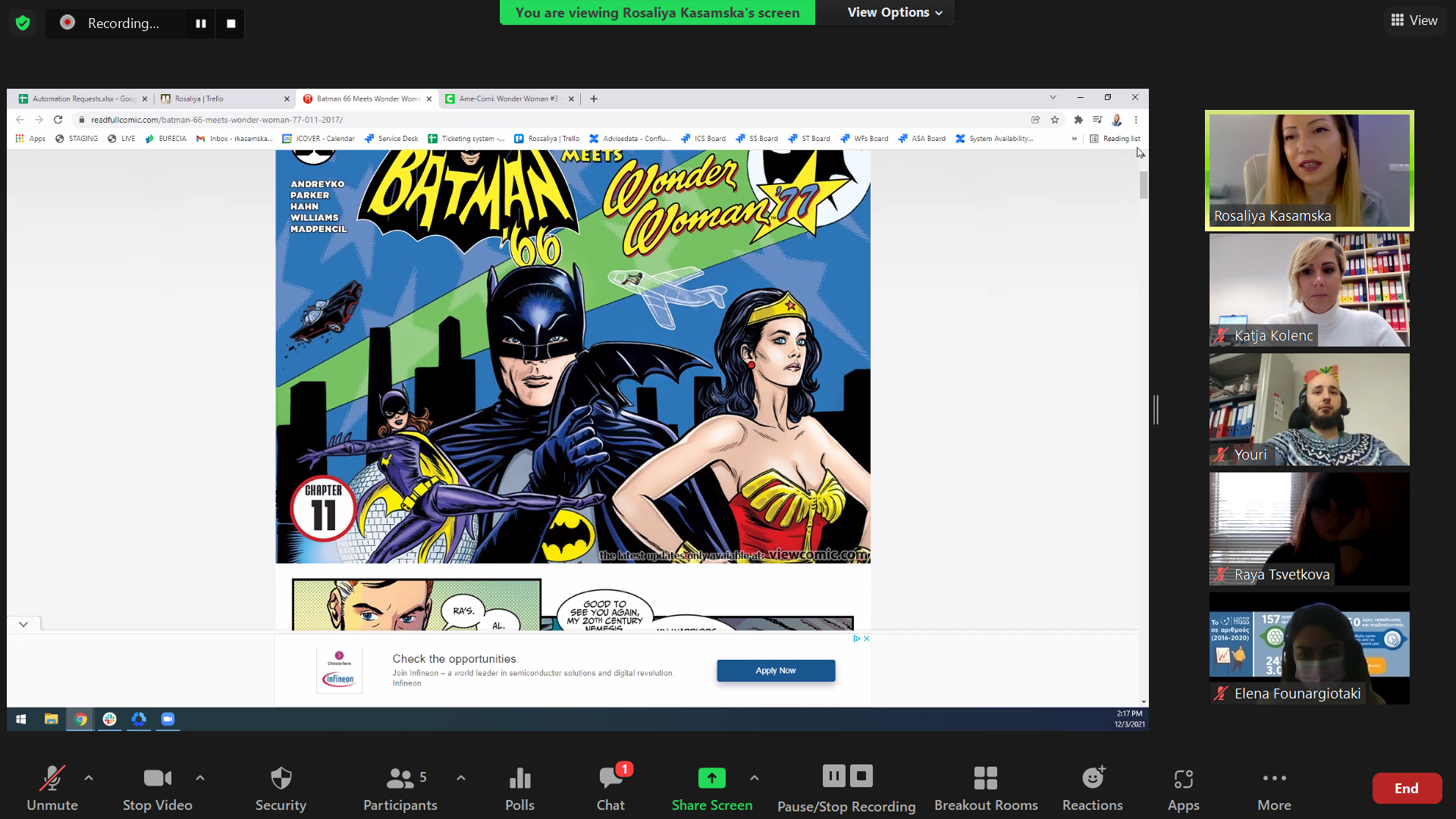Open iCOVER - Calendar bookmark
Image resolution: width=1456 pixels, height=819 pixels.
coord(318,139)
